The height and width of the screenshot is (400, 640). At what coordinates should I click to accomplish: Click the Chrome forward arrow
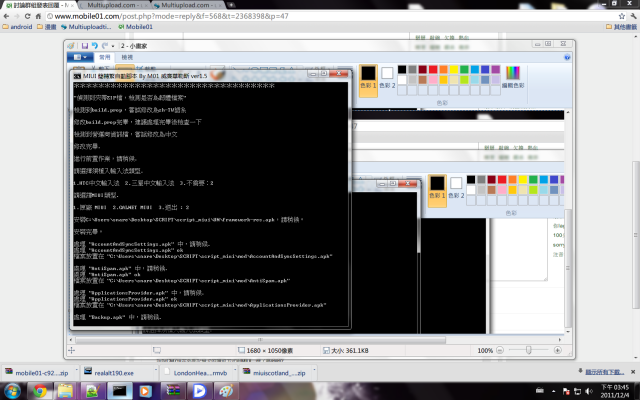coord(17,16)
